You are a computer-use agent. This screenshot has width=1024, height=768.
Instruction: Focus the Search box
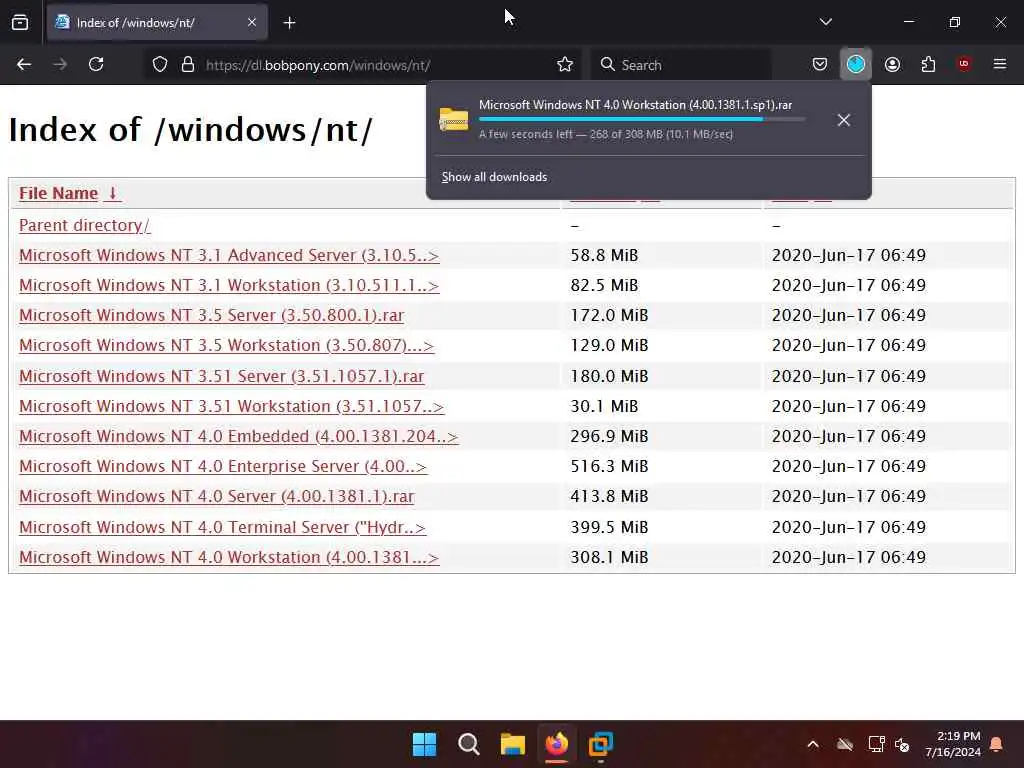(682, 65)
